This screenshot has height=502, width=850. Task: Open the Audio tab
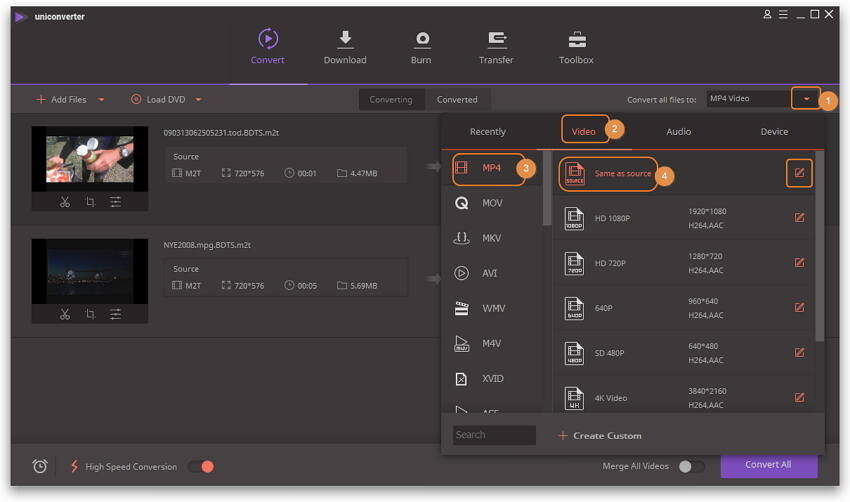[678, 132]
